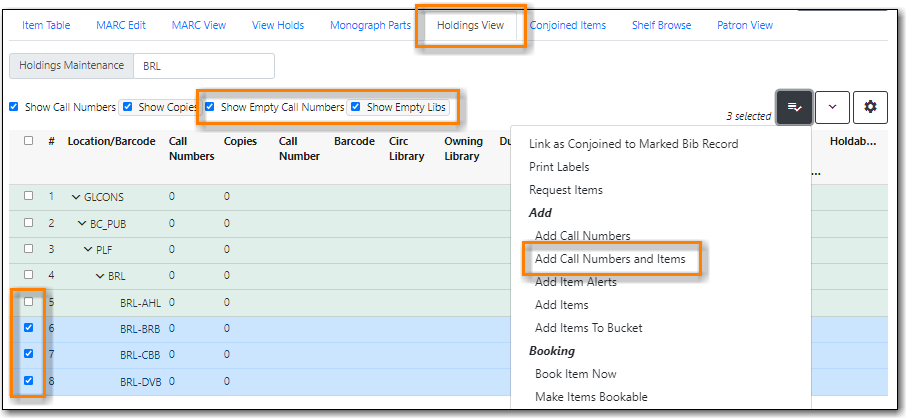Open the Conjoined Items tab
Viewport: 906px width, 418px height.
568,25
